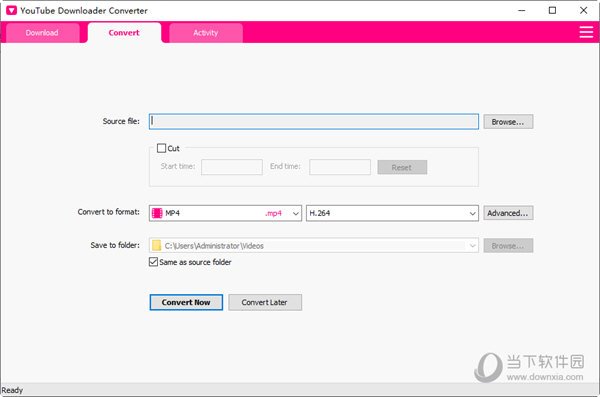Viewport: 600px width, 397px height.
Task: Click the Reset button for cut times
Action: click(x=402, y=167)
